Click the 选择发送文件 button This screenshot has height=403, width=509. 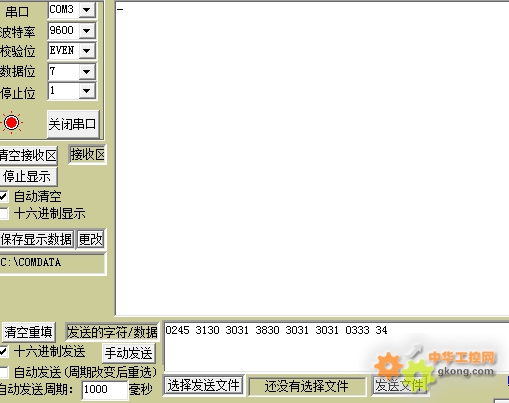(203, 385)
